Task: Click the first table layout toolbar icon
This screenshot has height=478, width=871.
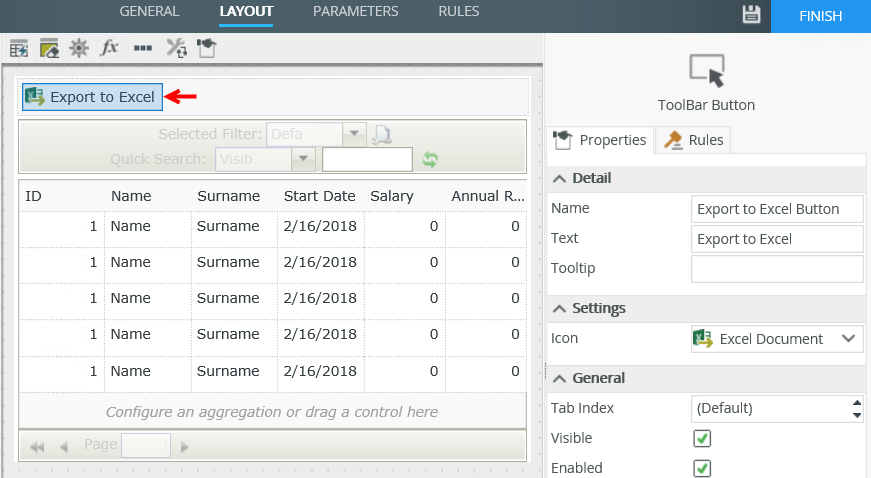Action: 18,48
